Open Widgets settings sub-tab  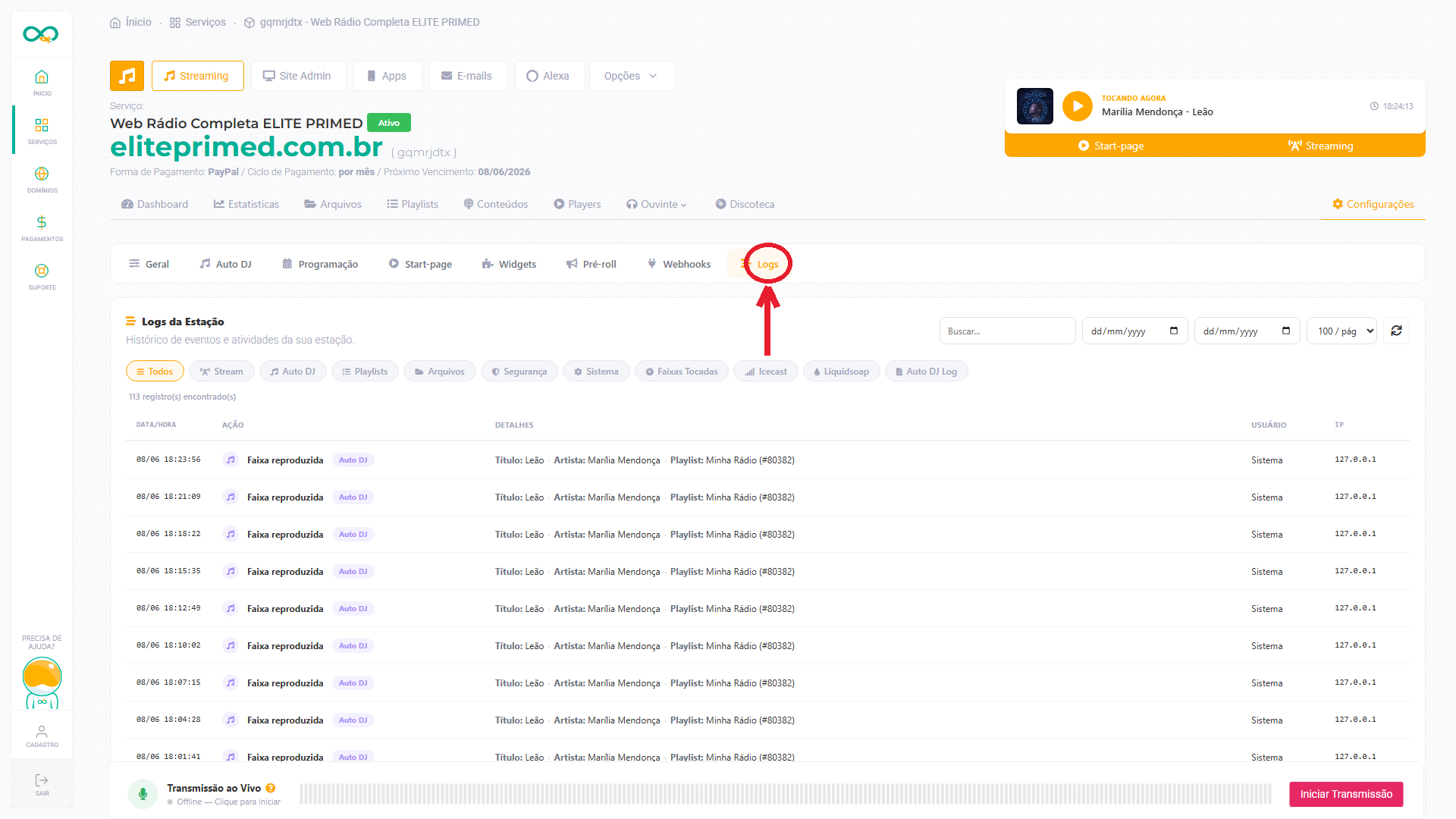point(509,264)
